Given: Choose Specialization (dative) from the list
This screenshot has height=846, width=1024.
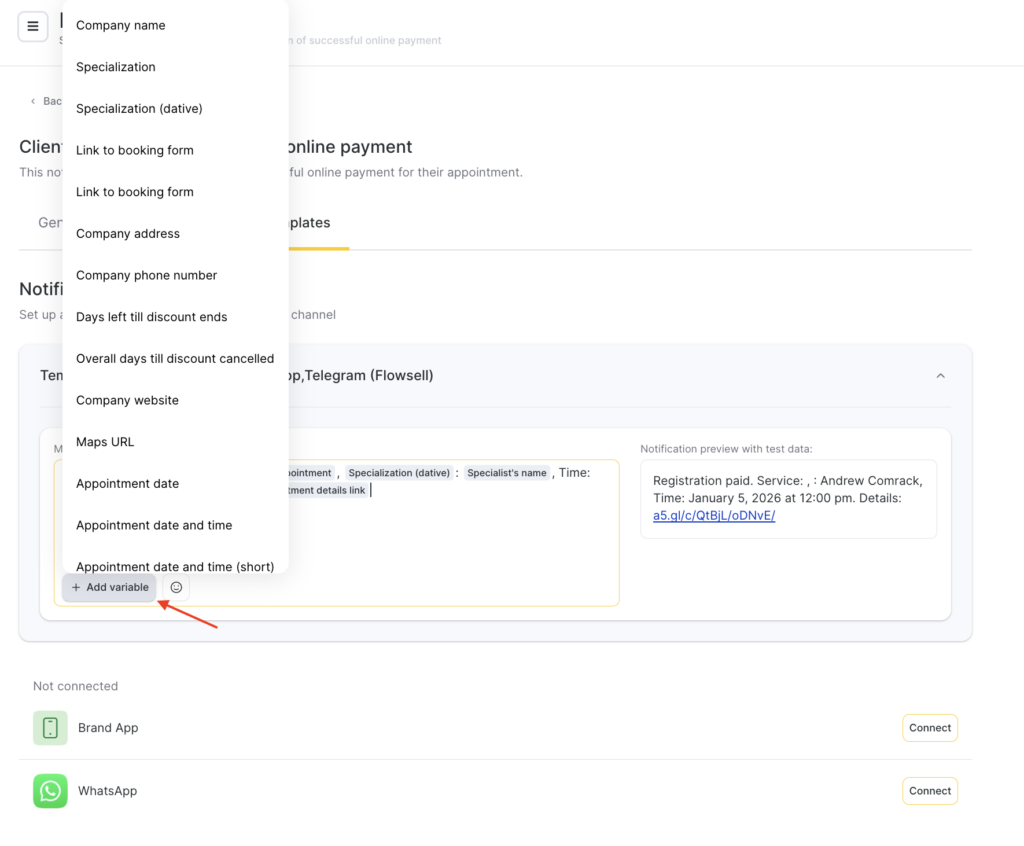Looking at the screenshot, I should tap(139, 109).
